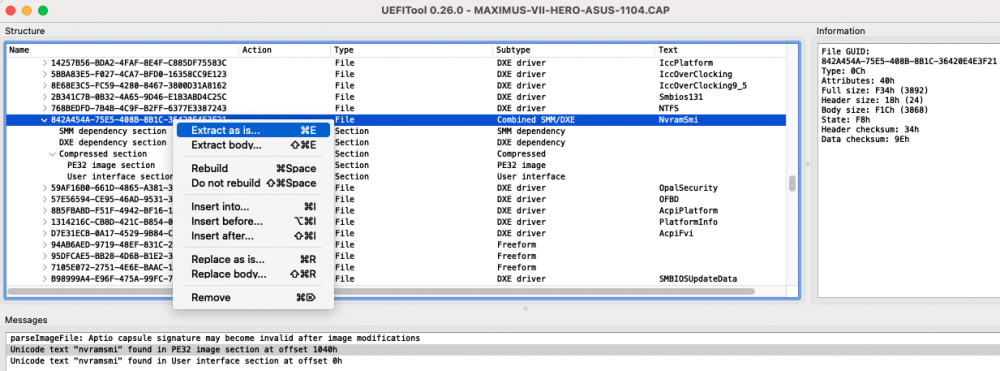The height and width of the screenshot is (371, 1000).
Task: Zoom the UEFITool window with green button
Action: click(43, 11)
